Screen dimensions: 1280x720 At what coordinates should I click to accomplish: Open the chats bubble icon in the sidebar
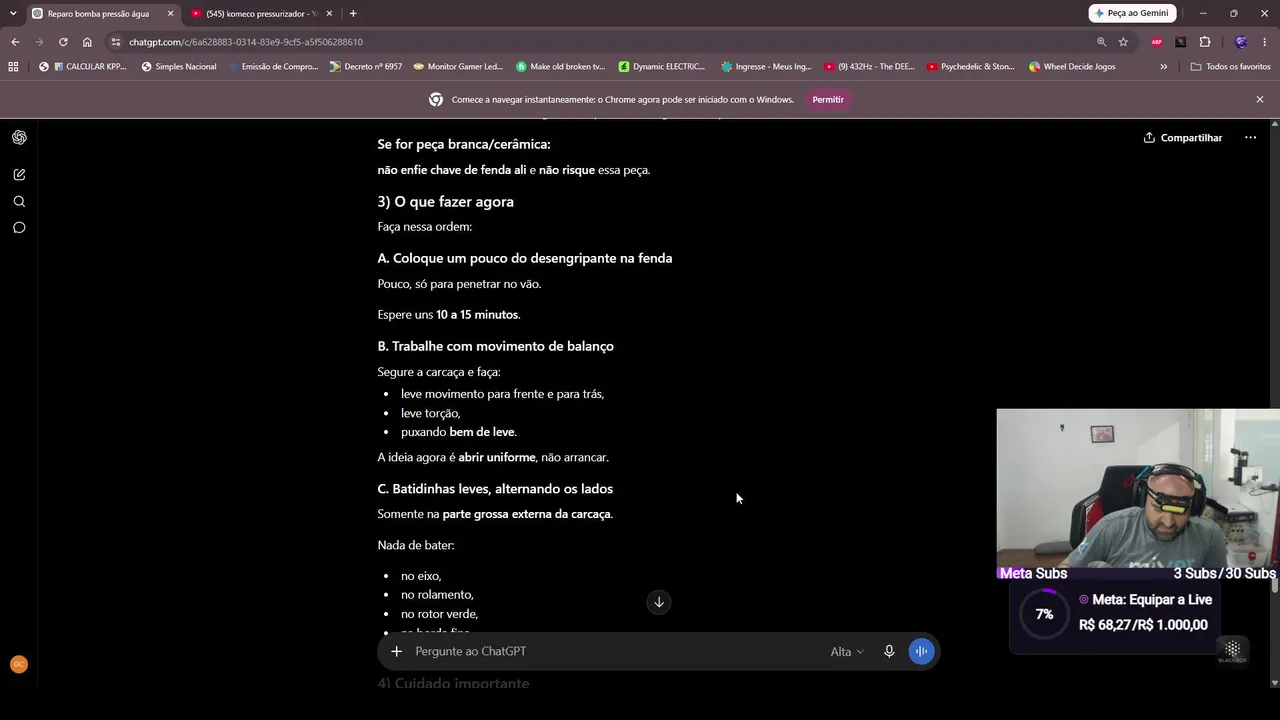coord(19,227)
